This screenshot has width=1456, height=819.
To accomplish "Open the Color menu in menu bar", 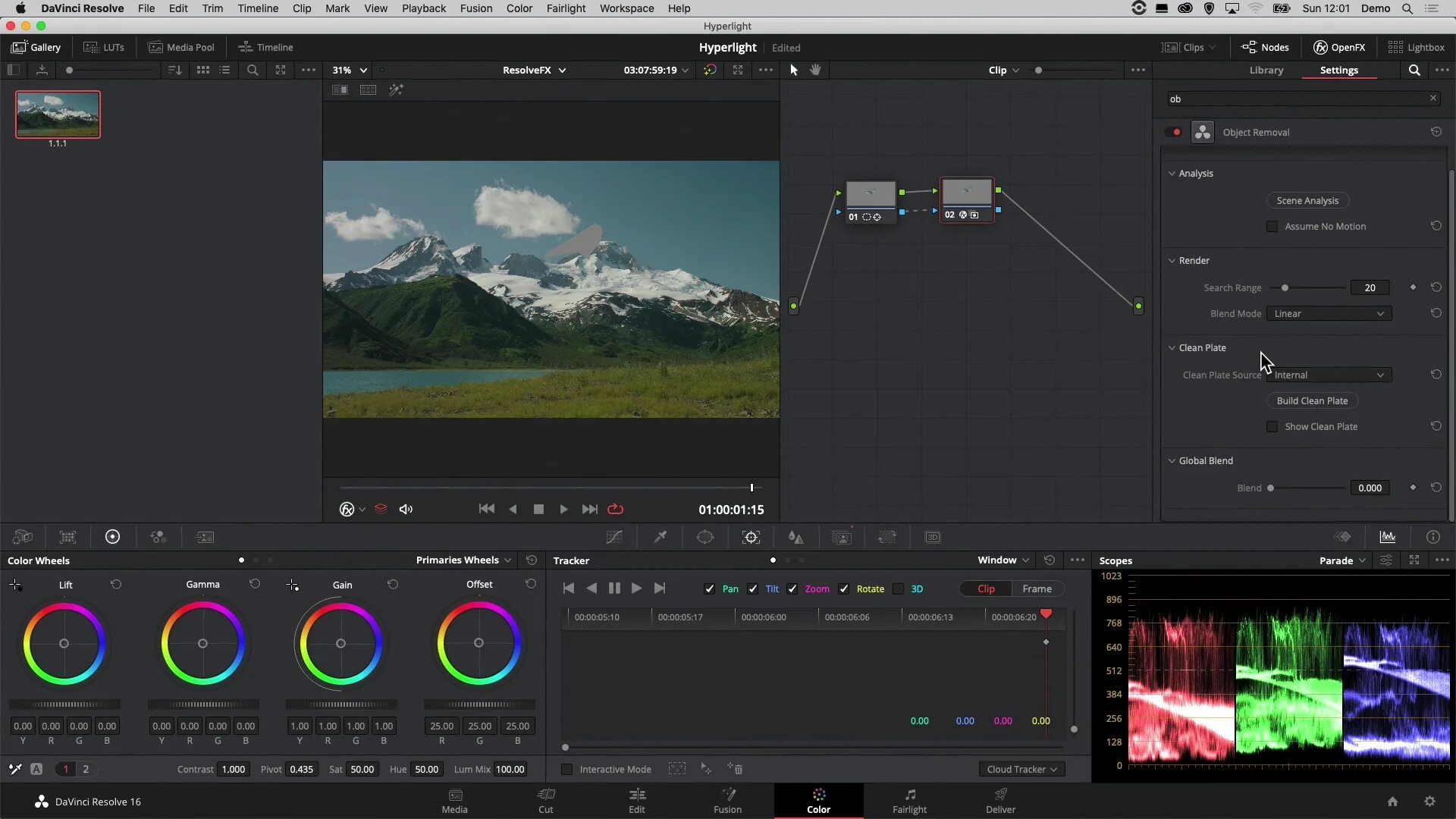I will click(x=519, y=8).
